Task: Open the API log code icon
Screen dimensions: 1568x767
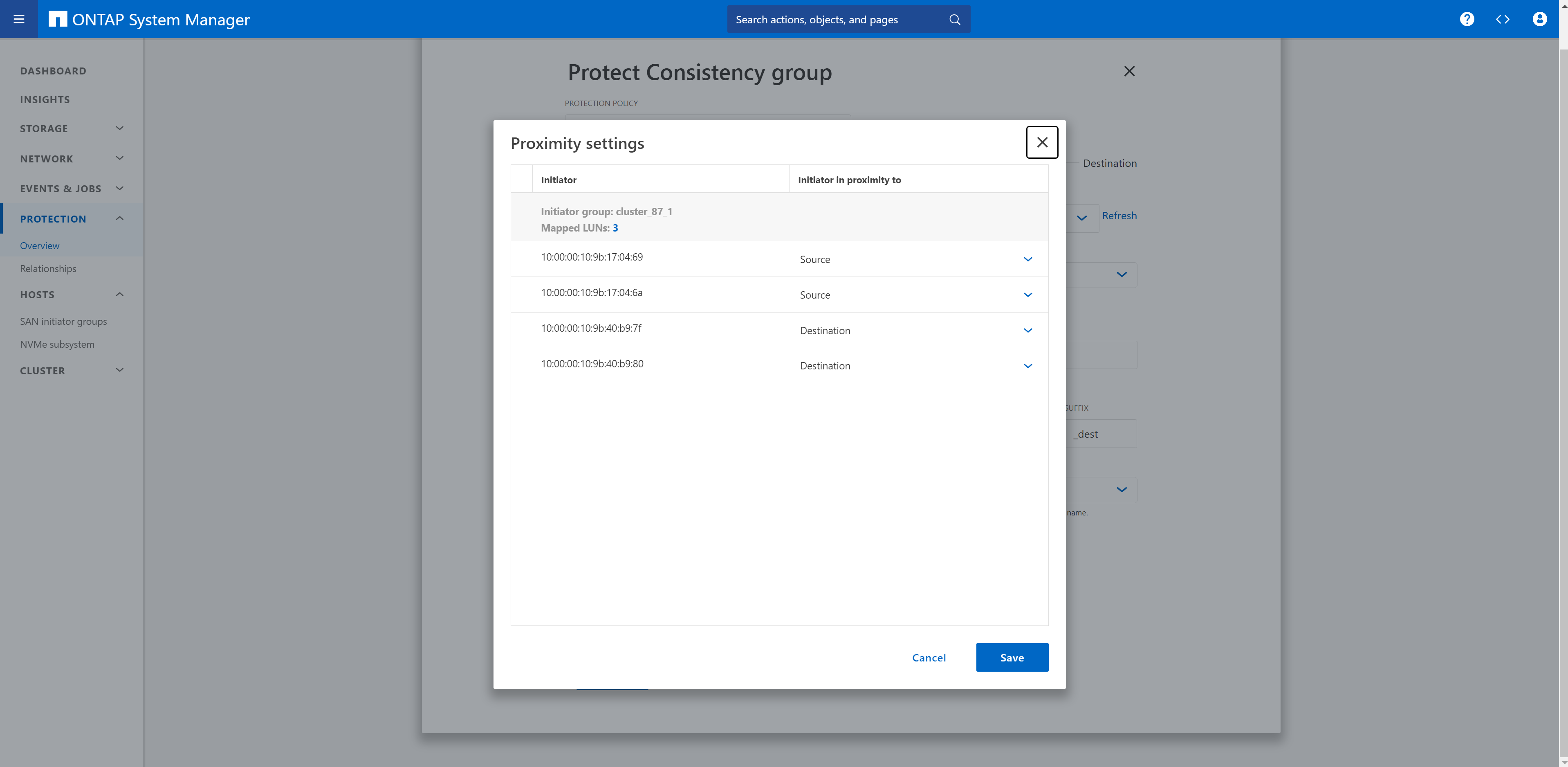Action: pos(1503,19)
